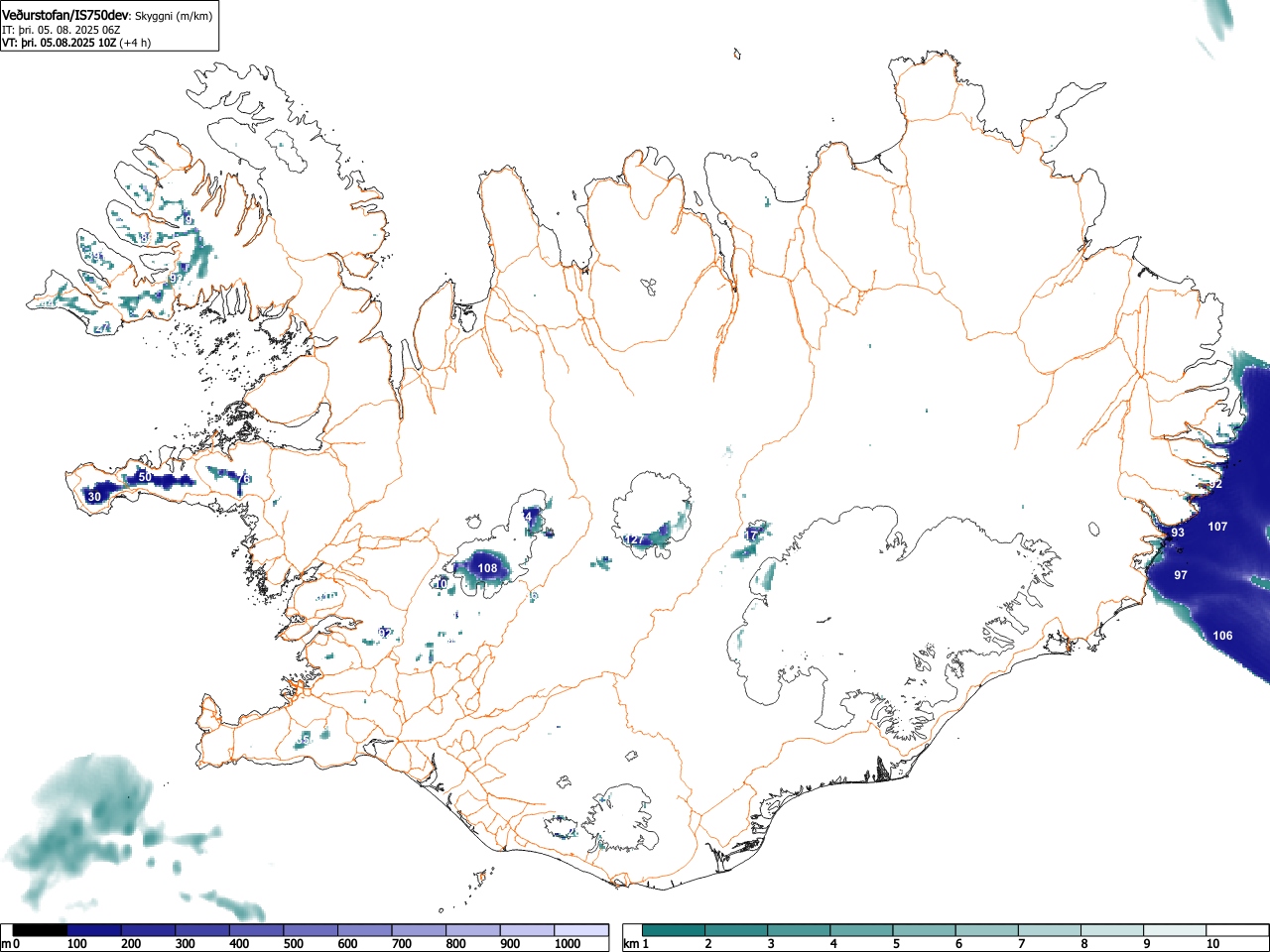Click the 600 label in the metre legend
The height and width of the screenshot is (952, 1270).
347,944
